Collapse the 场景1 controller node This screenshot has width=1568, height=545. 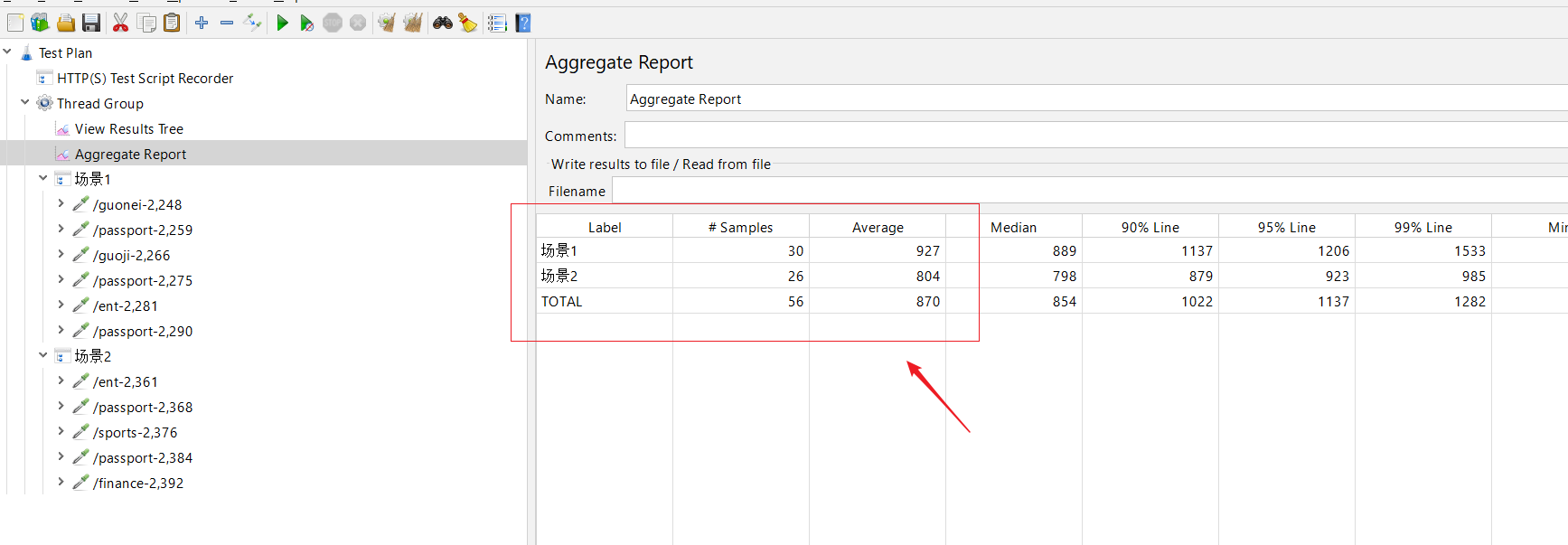tap(42, 178)
